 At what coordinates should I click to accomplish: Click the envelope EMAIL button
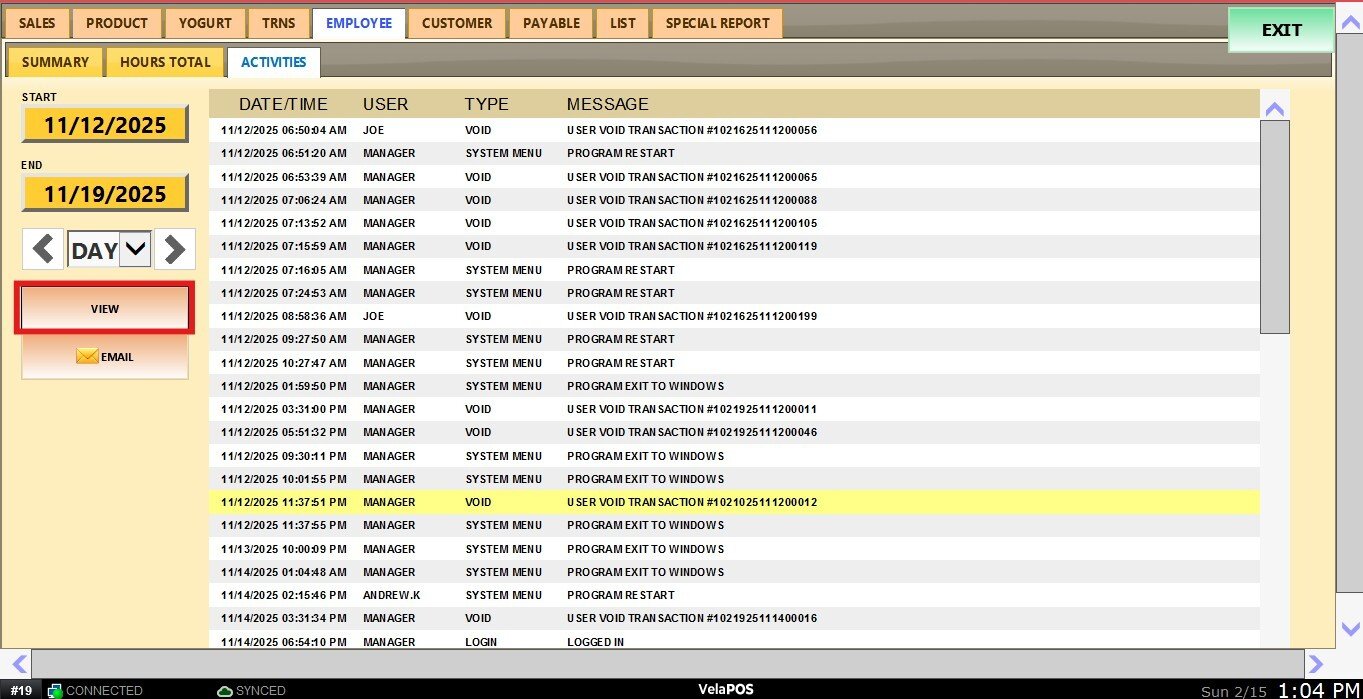point(105,357)
